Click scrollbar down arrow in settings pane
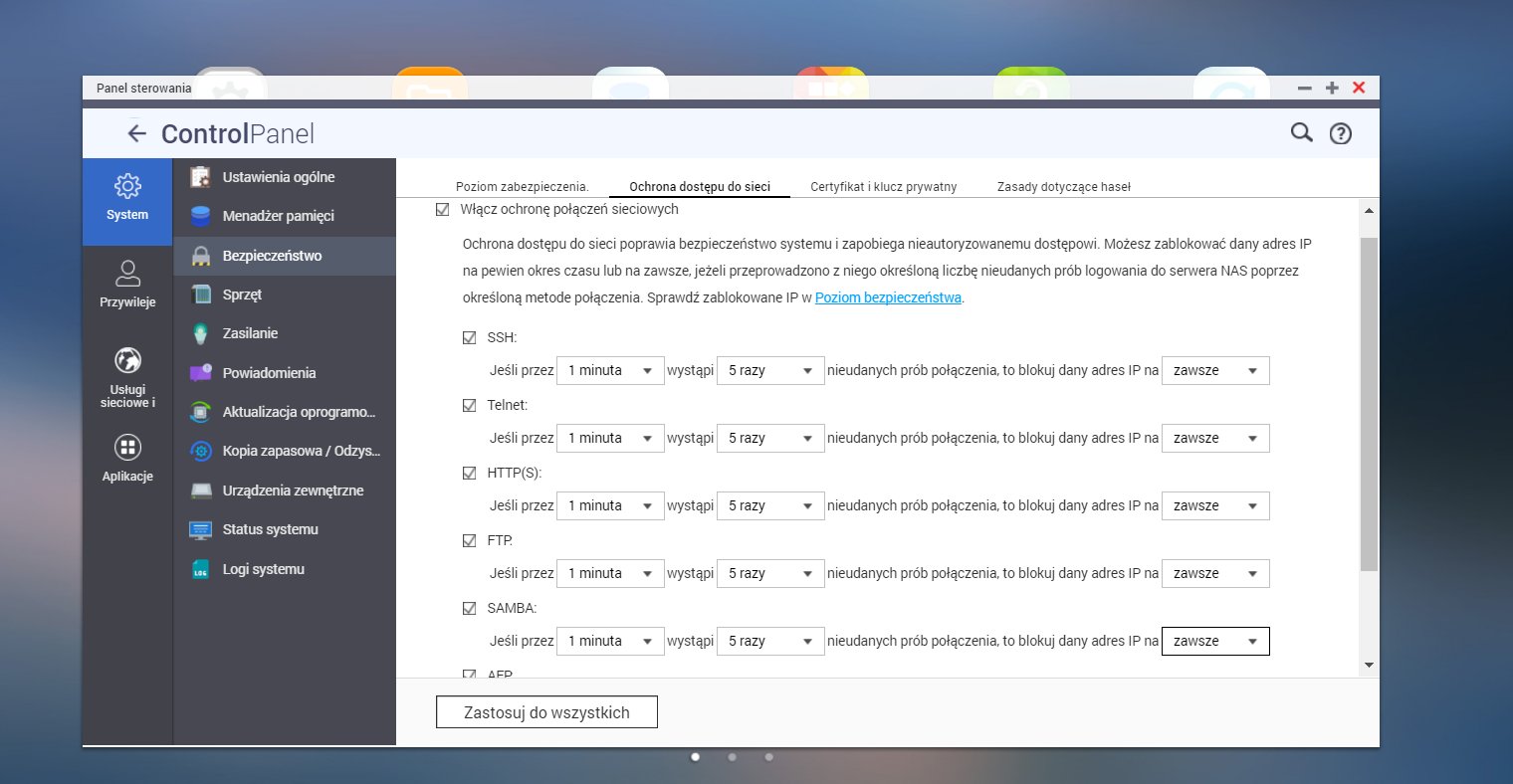Viewport: 1513px width, 784px height. [x=1369, y=665]
